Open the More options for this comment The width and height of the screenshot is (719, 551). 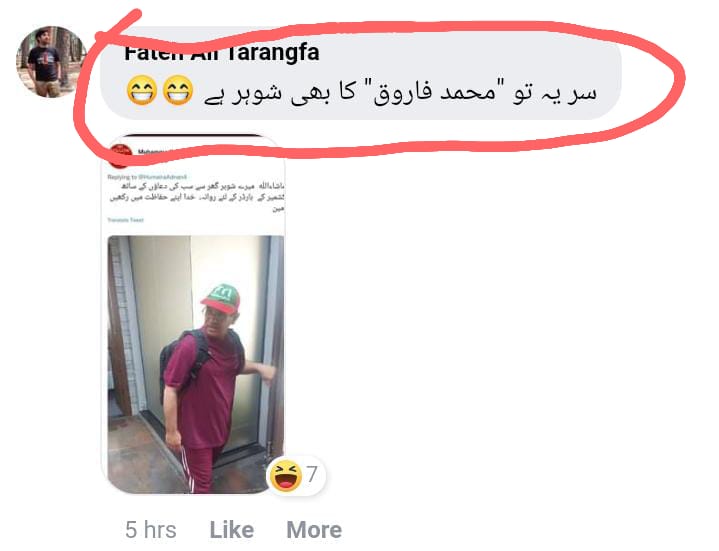314,530
